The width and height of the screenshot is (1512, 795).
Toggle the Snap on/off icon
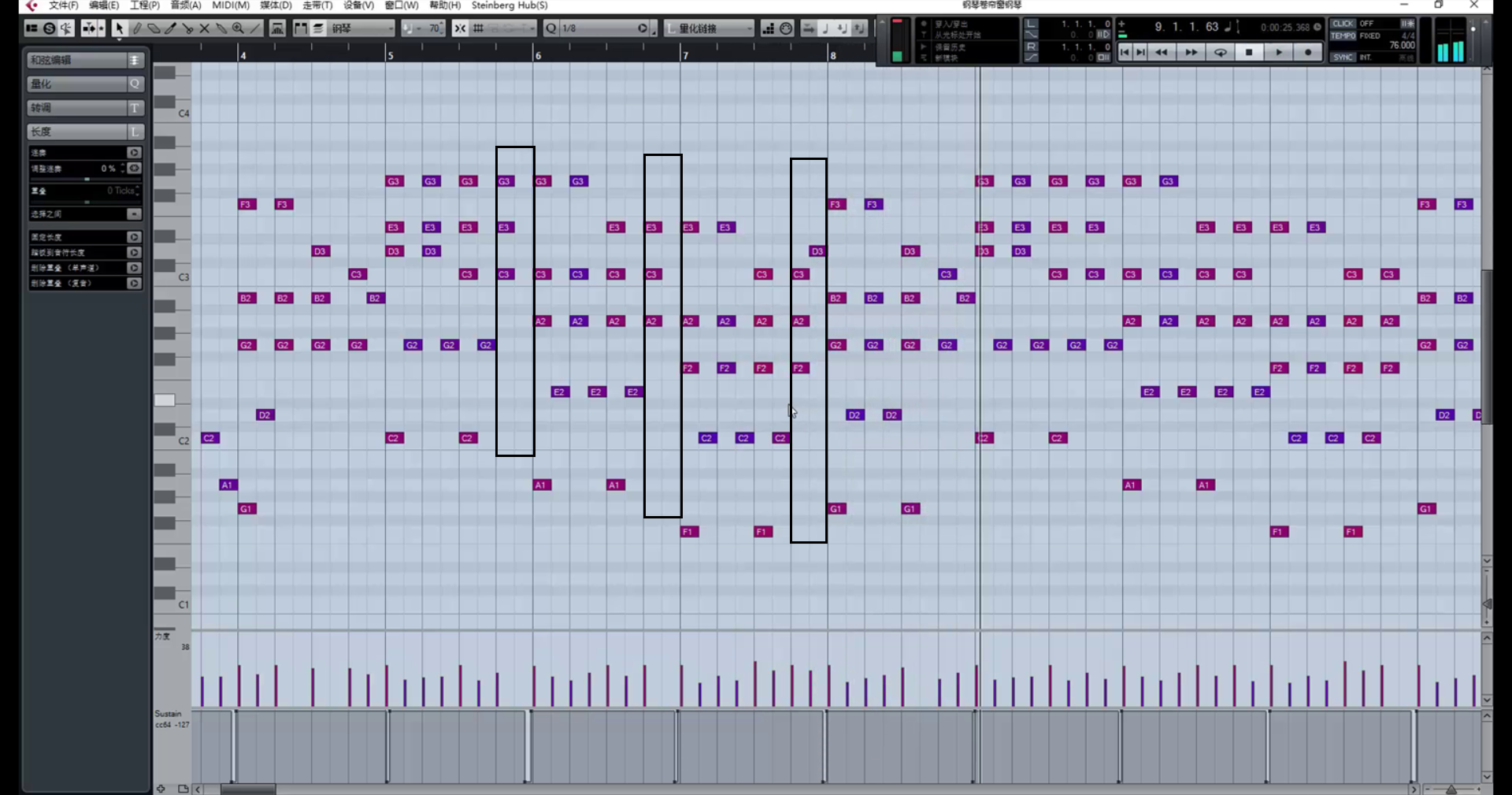(x=460, y=28)
